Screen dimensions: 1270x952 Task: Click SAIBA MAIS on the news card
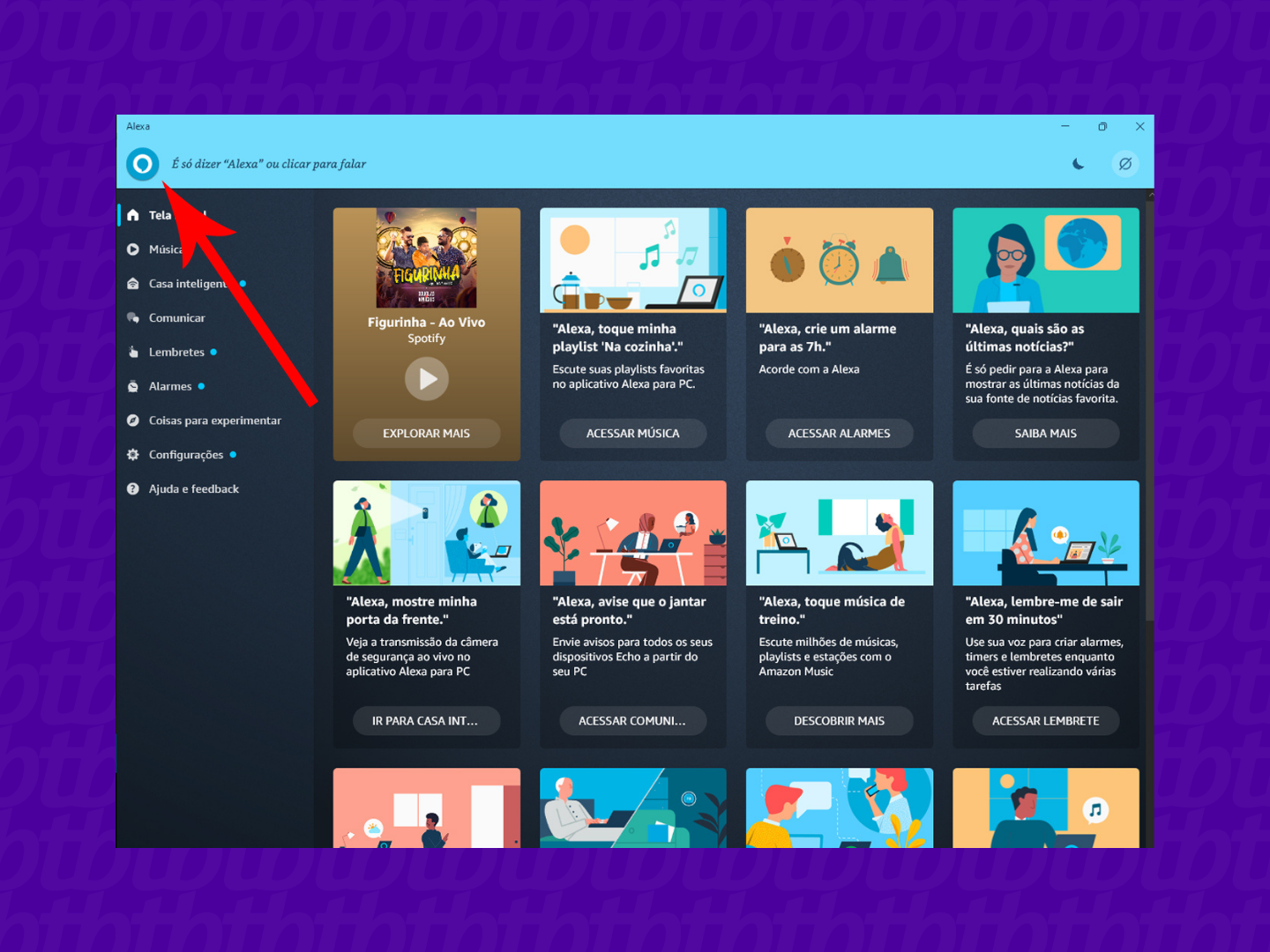pyautogui.click(x=1045, y=434)
